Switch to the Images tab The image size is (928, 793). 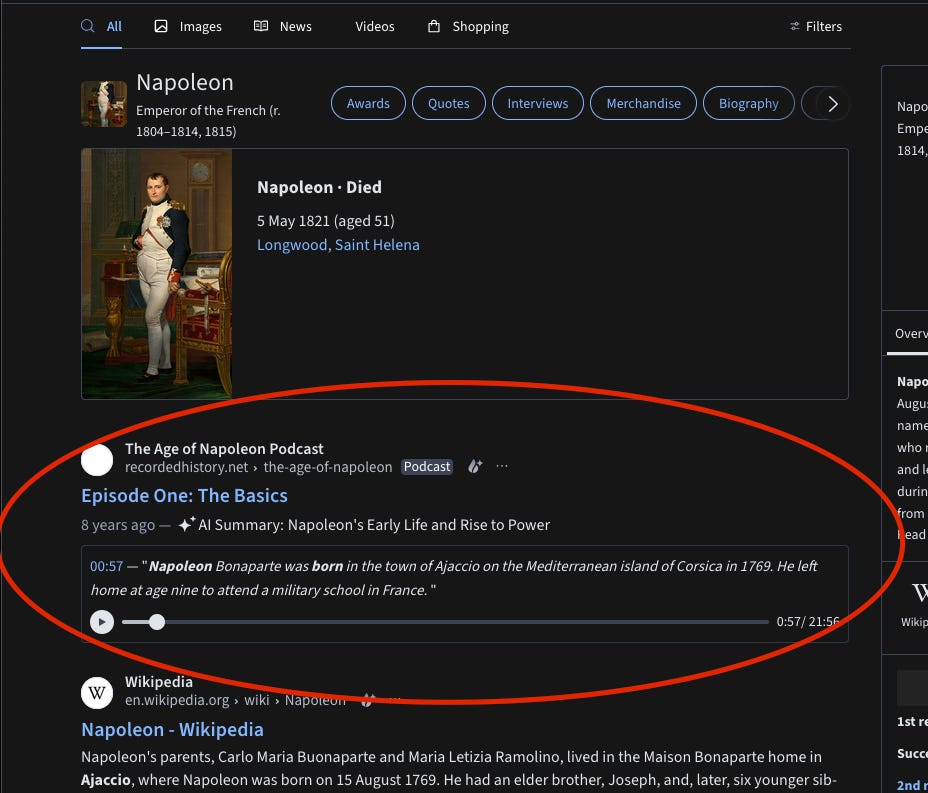tap(188, 27)
